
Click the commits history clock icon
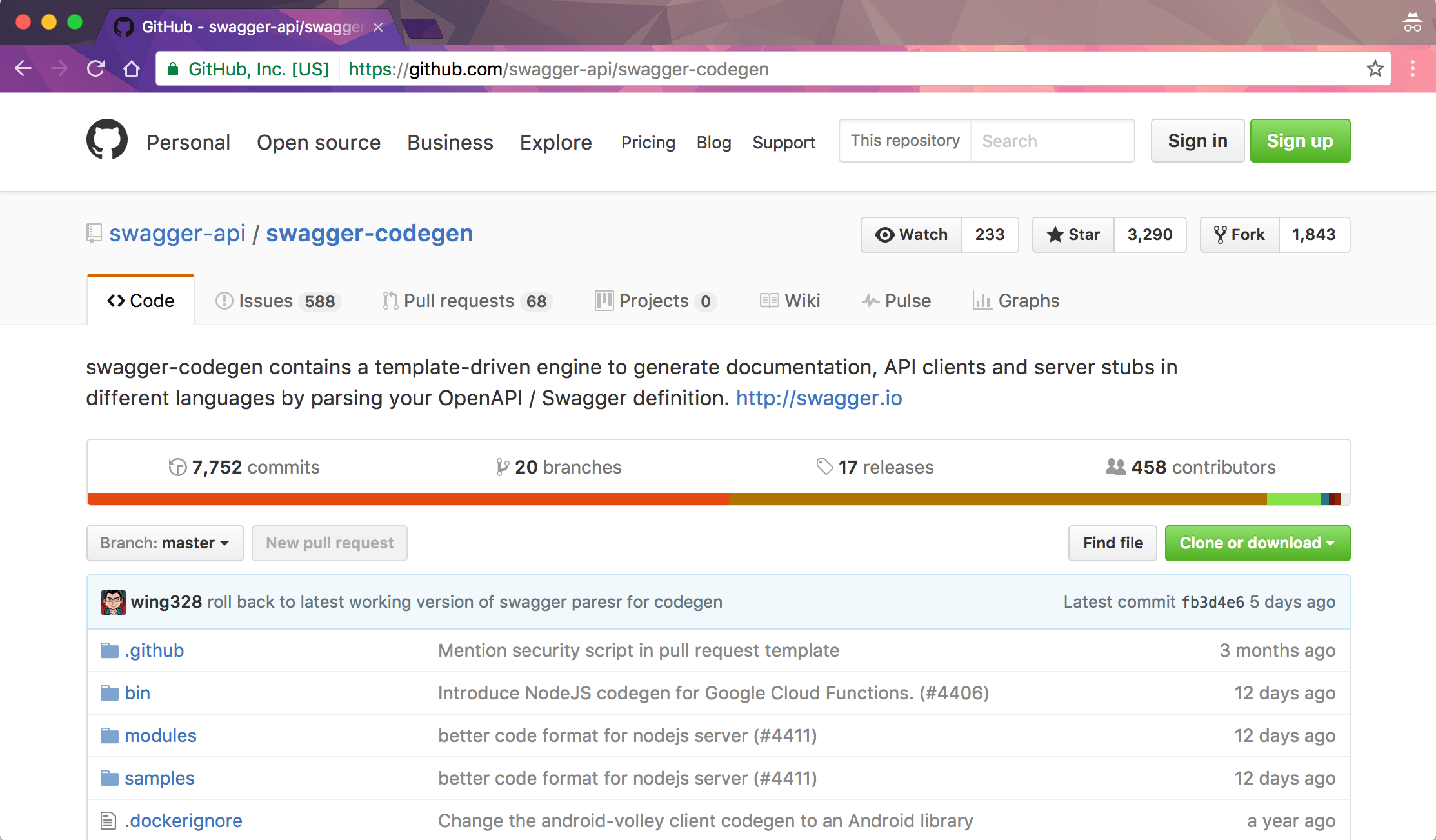click(x=177, y=467)
